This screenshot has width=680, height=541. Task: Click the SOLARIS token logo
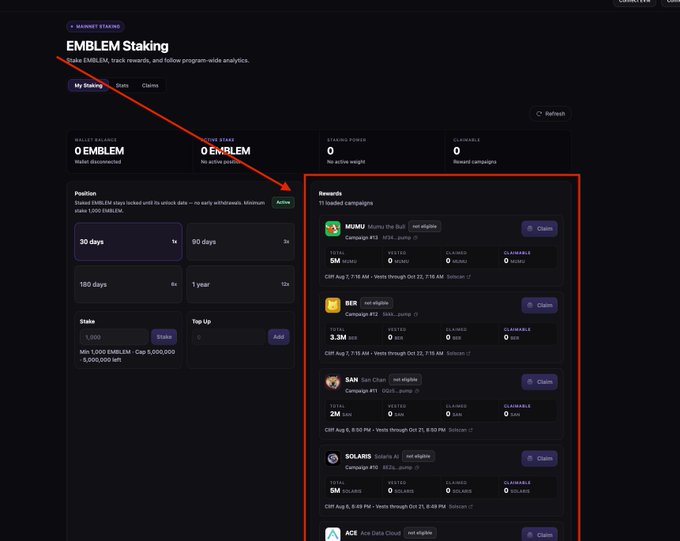pyautogui.click(x=333, y=459)
